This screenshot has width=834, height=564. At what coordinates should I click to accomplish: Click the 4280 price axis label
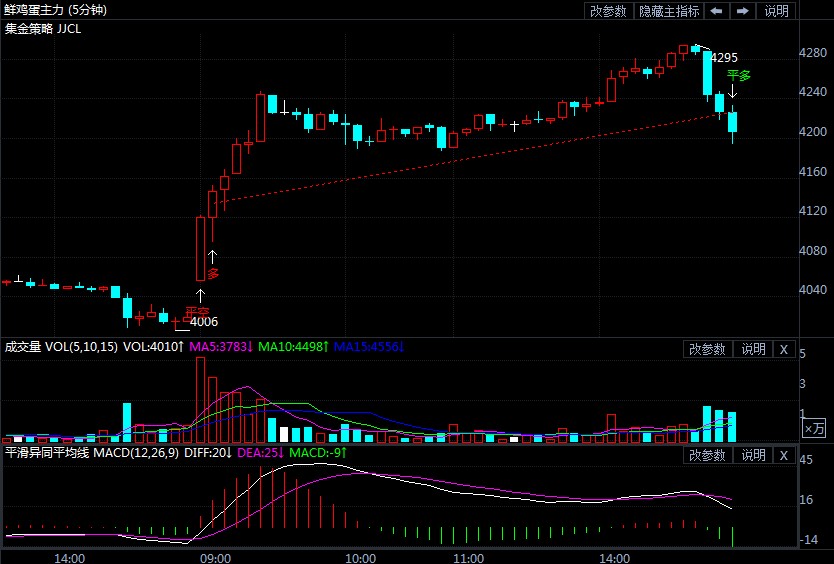813,52
